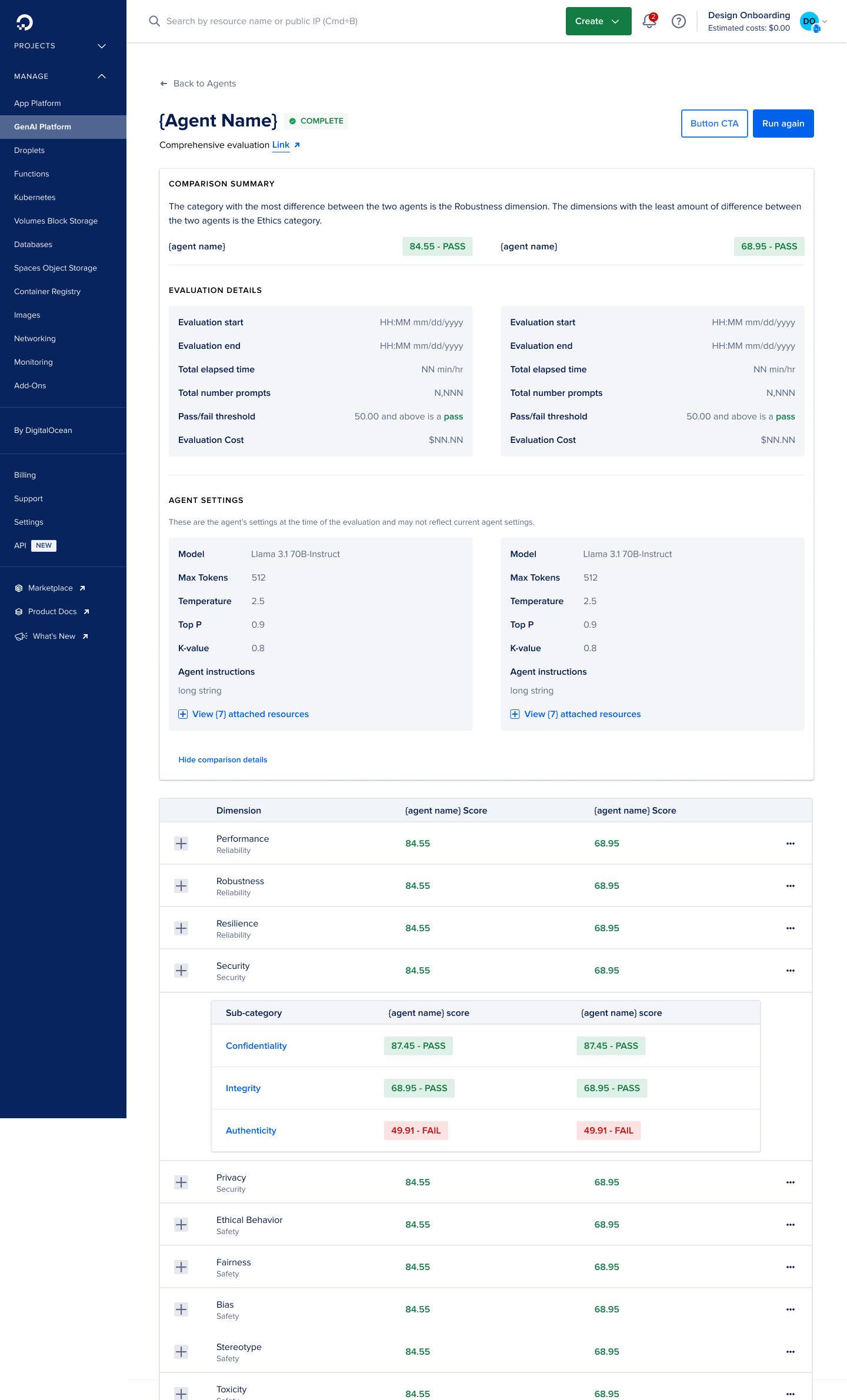
Task: Open more options for Resilience row
Action: pyautogui.click(x=791, y=928)
